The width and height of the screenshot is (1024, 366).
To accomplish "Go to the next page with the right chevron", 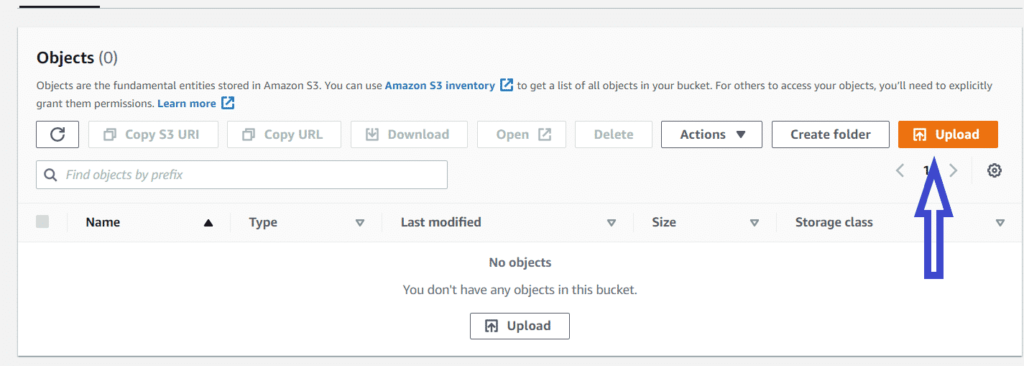I will pos(953,171).
